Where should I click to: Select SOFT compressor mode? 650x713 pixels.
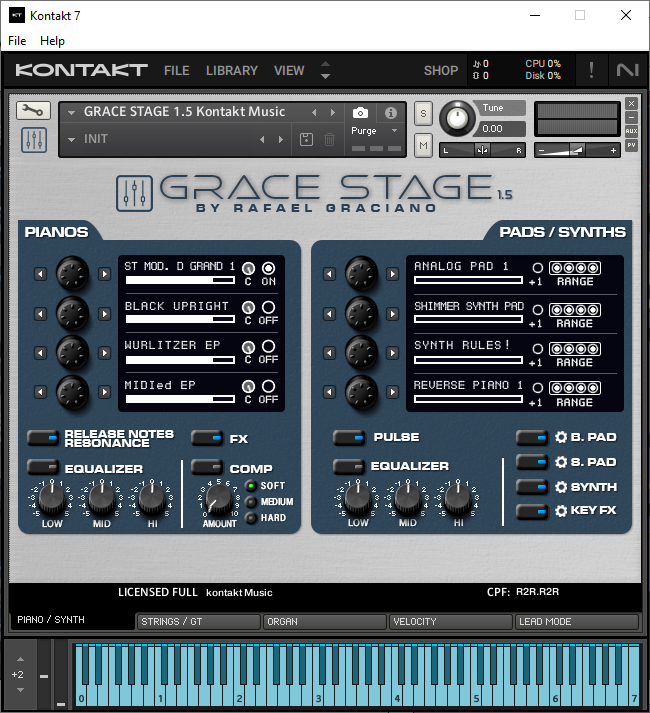click(x=251, y=486)
